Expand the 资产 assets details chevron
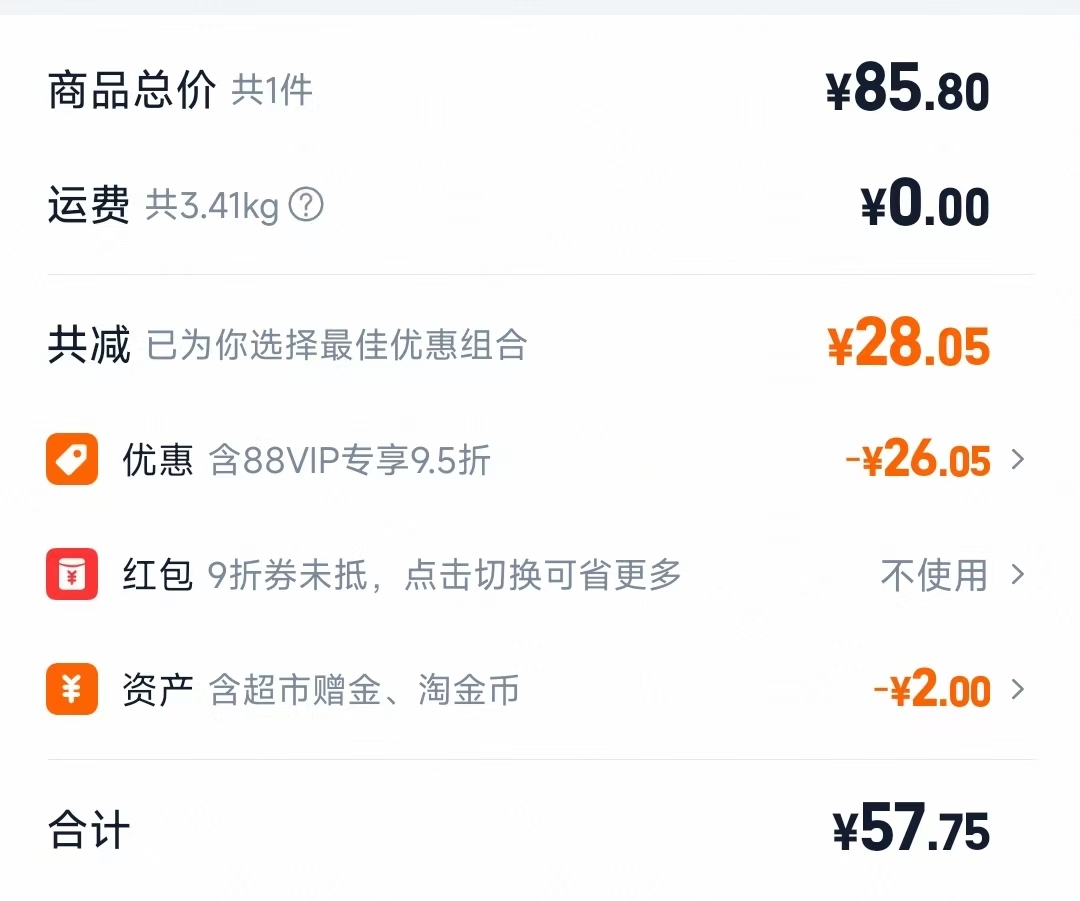This screenshot has height=901, width=1080. tap(1019, 690)
